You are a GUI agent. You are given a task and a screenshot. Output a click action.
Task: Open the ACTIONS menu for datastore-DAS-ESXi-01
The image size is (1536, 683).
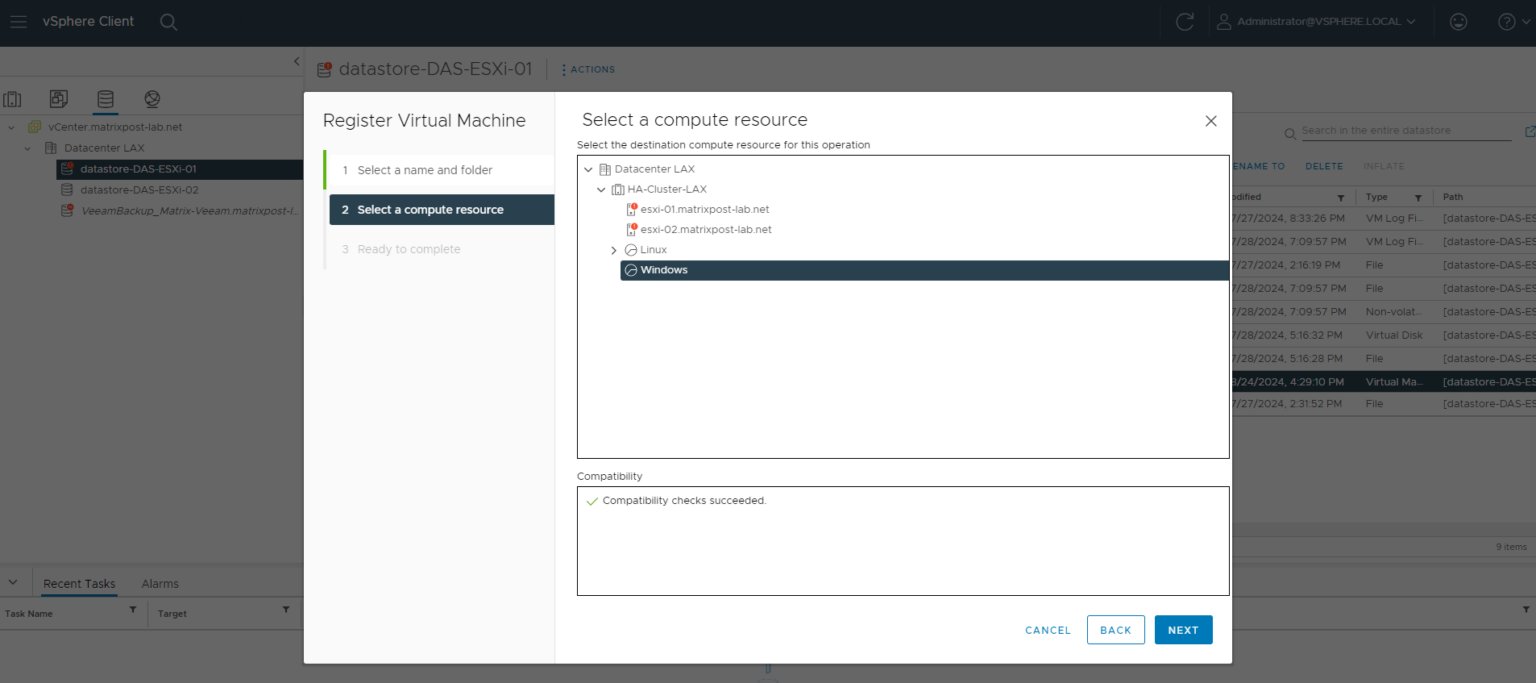coord(588,69)
